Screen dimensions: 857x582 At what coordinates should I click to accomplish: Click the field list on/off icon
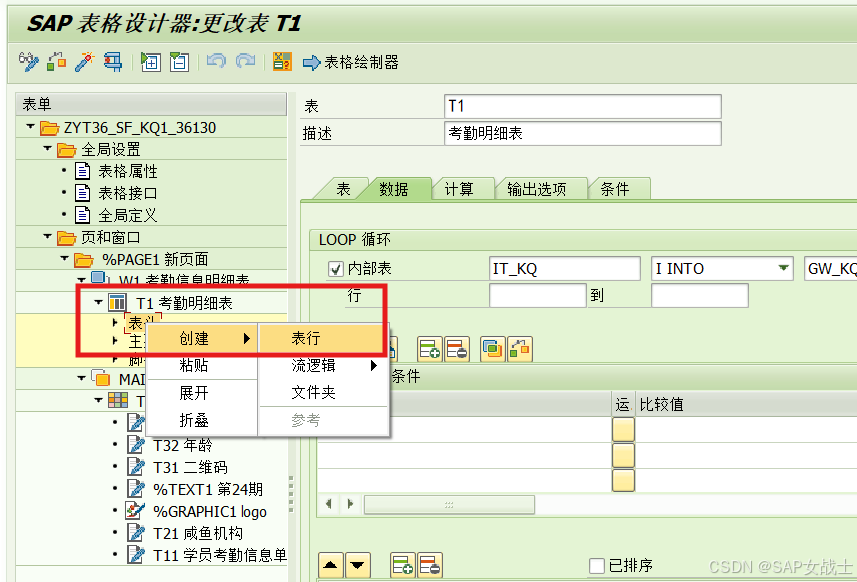[282, 62]
